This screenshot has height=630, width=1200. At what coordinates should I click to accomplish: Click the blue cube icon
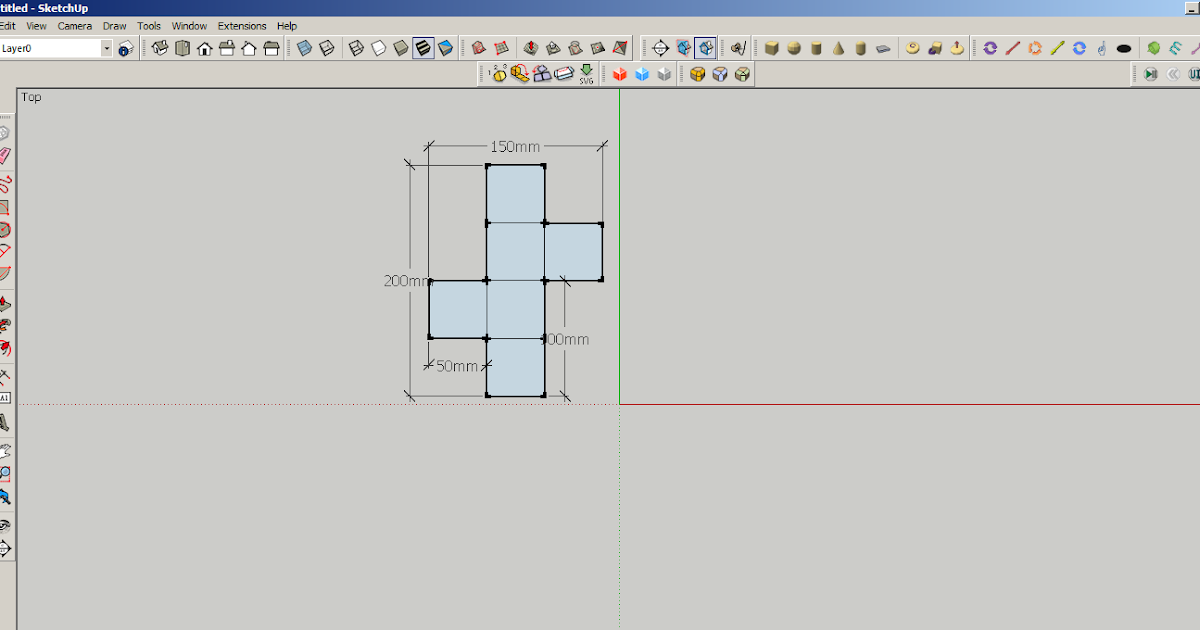(641, 73)
